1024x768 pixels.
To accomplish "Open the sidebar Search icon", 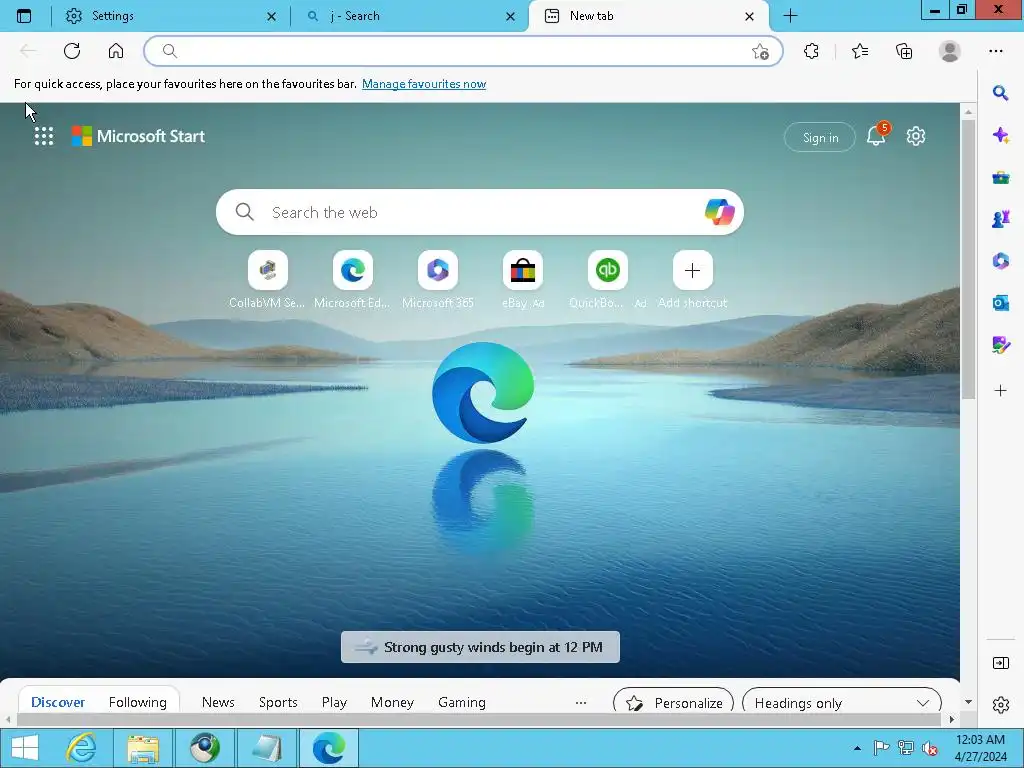I will click(1000, 93).
